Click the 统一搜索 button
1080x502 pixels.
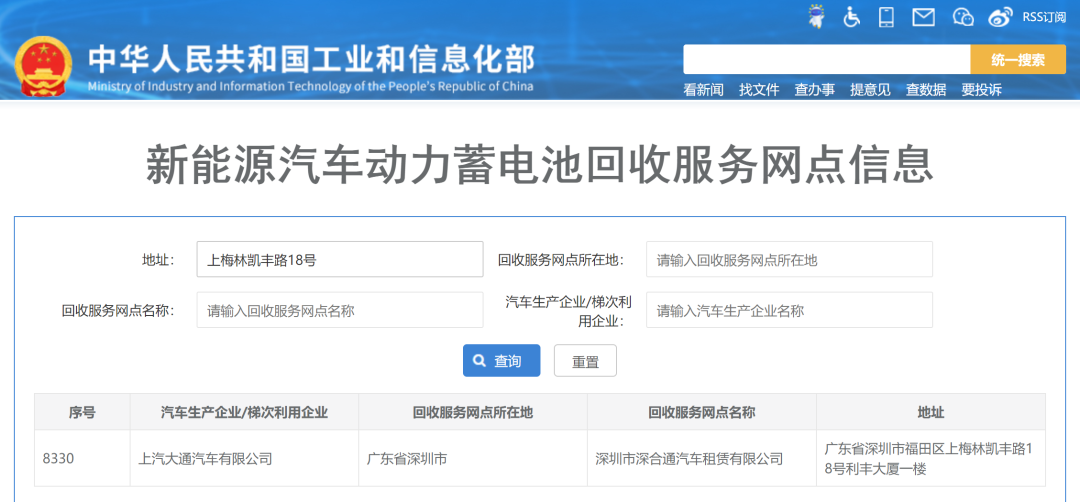1018,59
